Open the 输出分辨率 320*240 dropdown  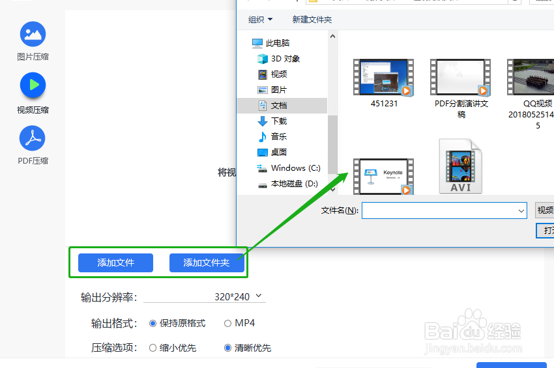tap(205, 297)
